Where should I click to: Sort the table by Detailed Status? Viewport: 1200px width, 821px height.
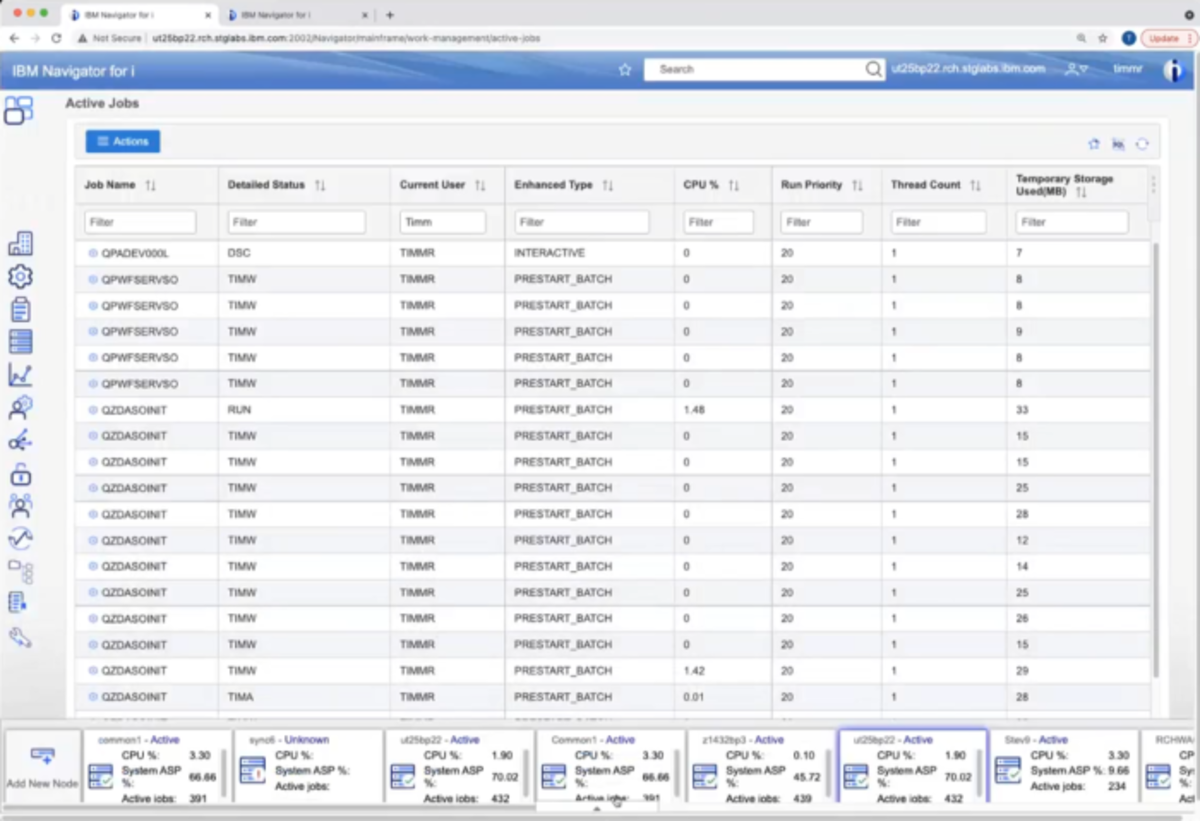click(x=320, y=186)
